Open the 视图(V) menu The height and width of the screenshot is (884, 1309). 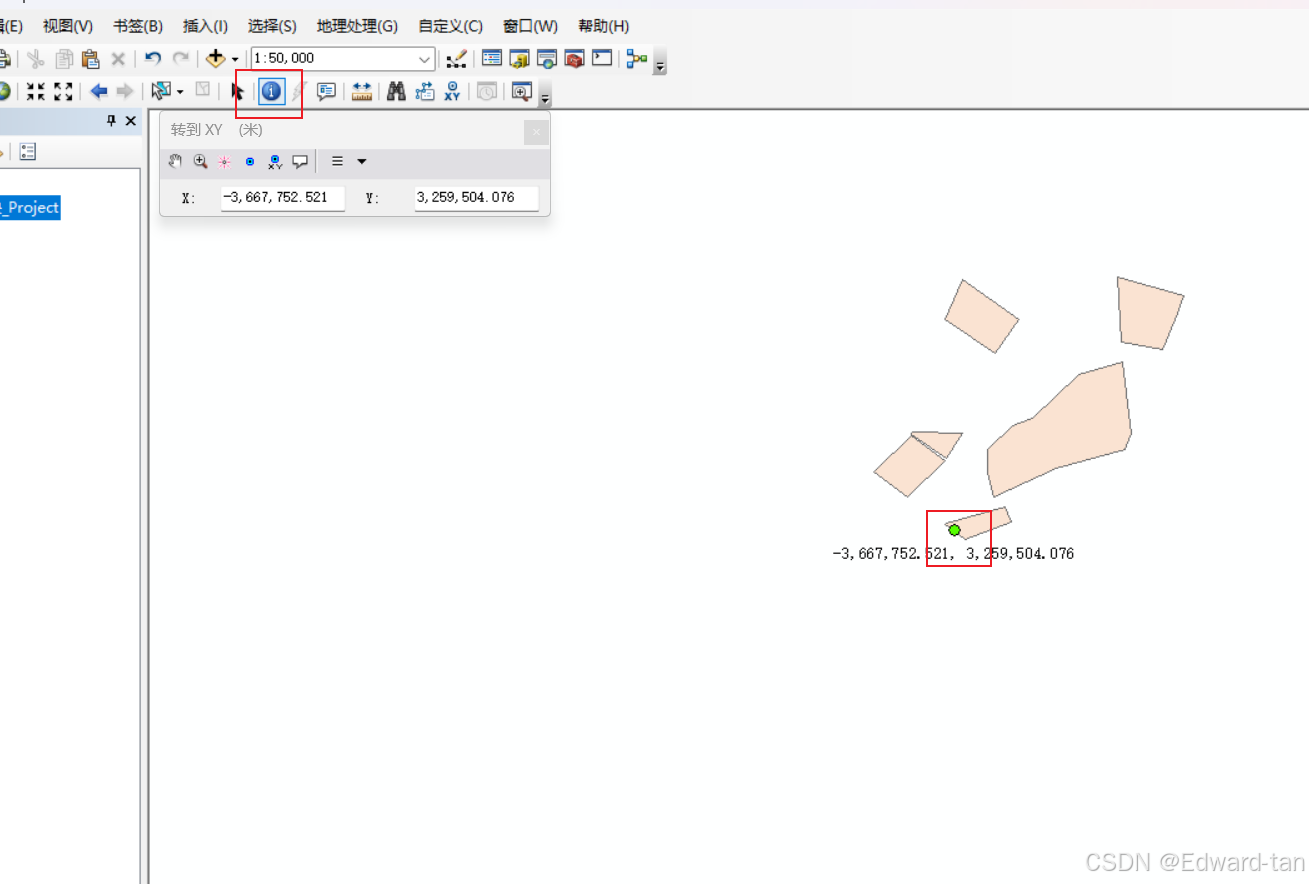click(68, 26)
